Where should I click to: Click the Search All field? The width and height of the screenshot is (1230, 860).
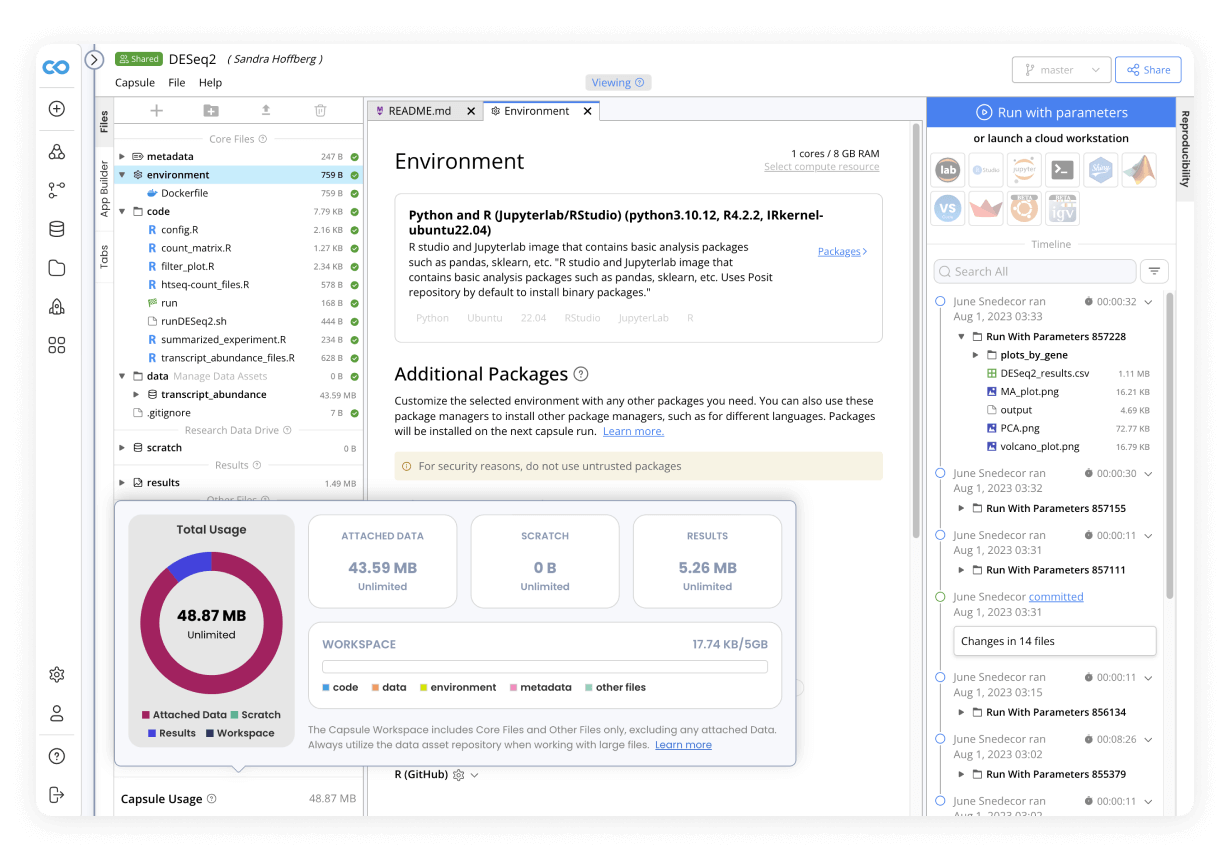(1034, 271)
